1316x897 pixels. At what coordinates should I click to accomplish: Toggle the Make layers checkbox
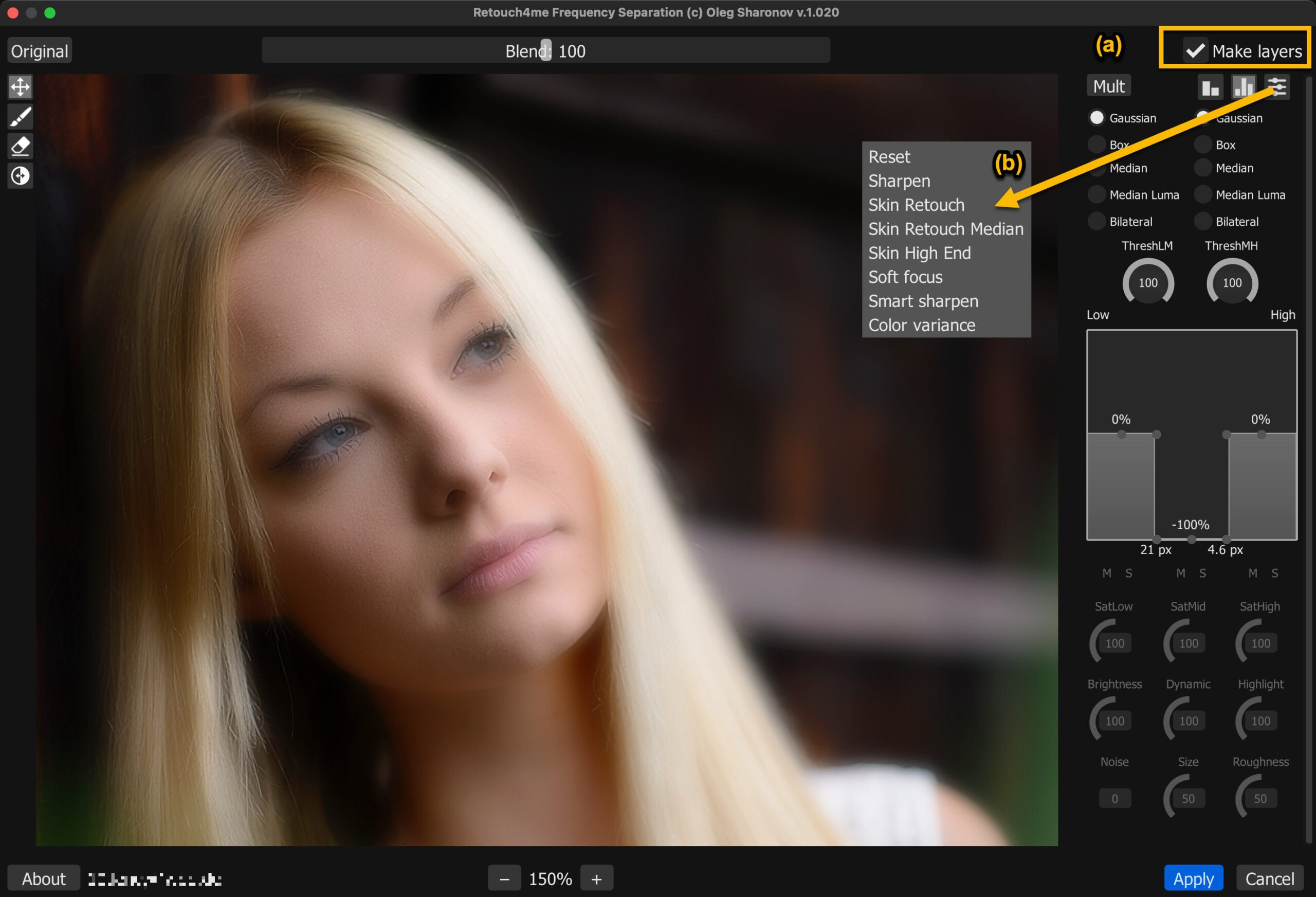(1195, 51)
